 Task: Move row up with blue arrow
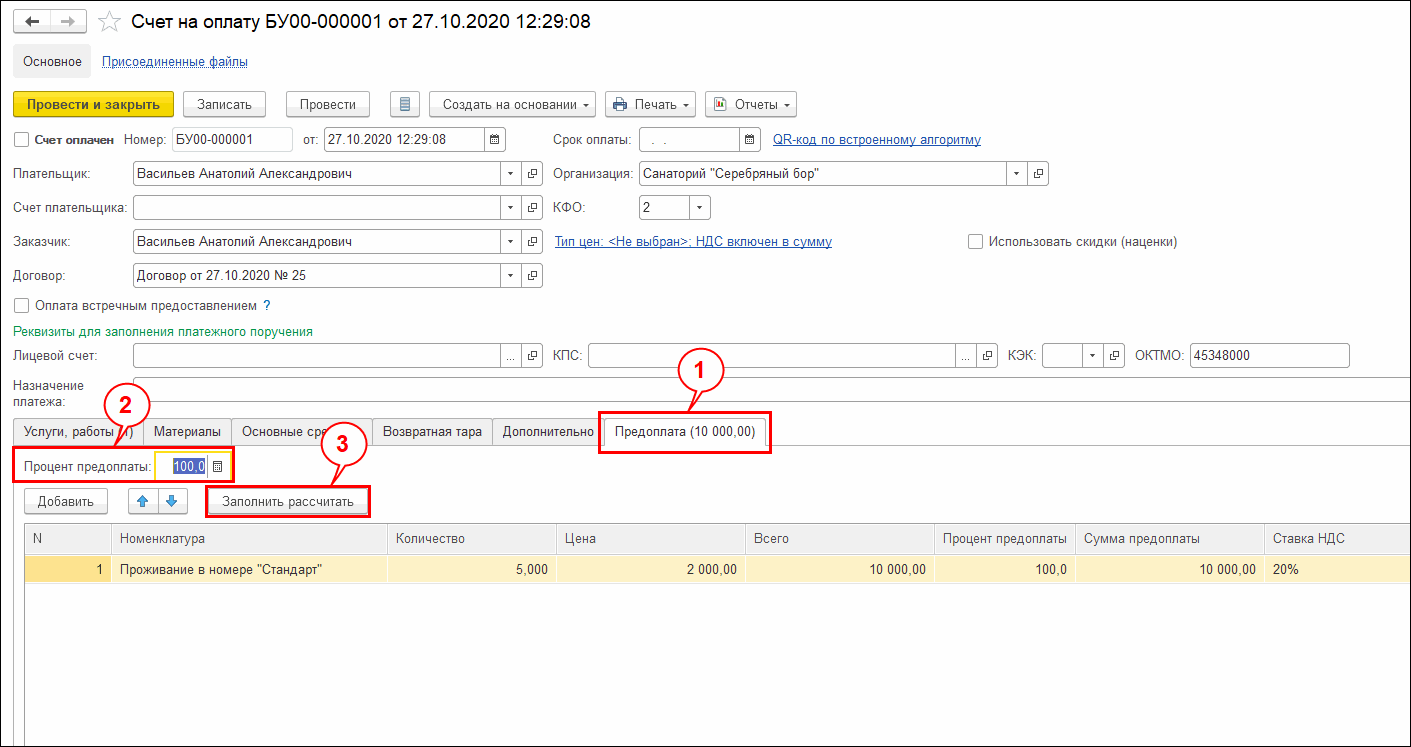pyautogui.click(x=143, y=502)
